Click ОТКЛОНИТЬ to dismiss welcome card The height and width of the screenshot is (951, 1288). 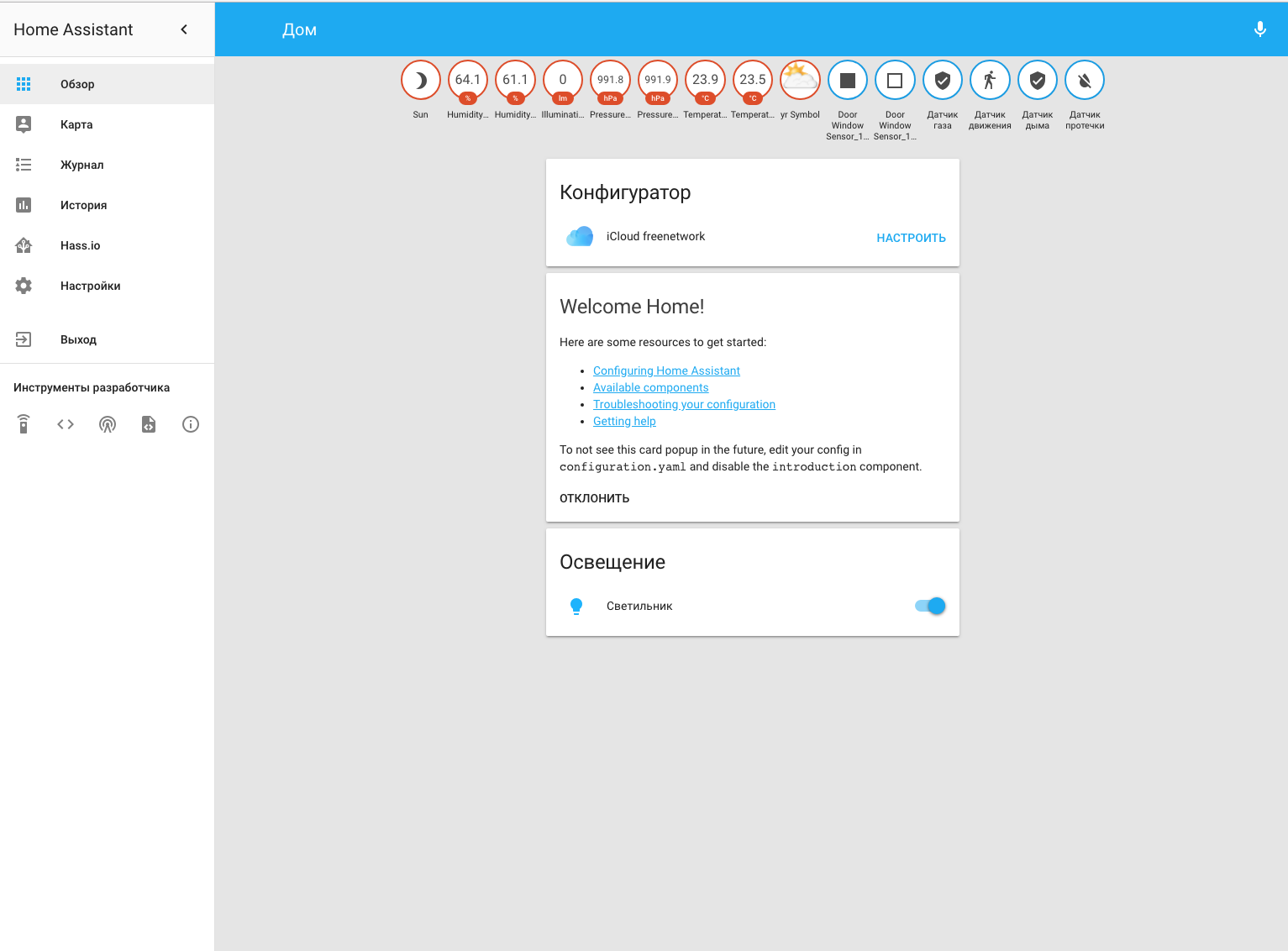pyautogui.click(x=594, y=498)
